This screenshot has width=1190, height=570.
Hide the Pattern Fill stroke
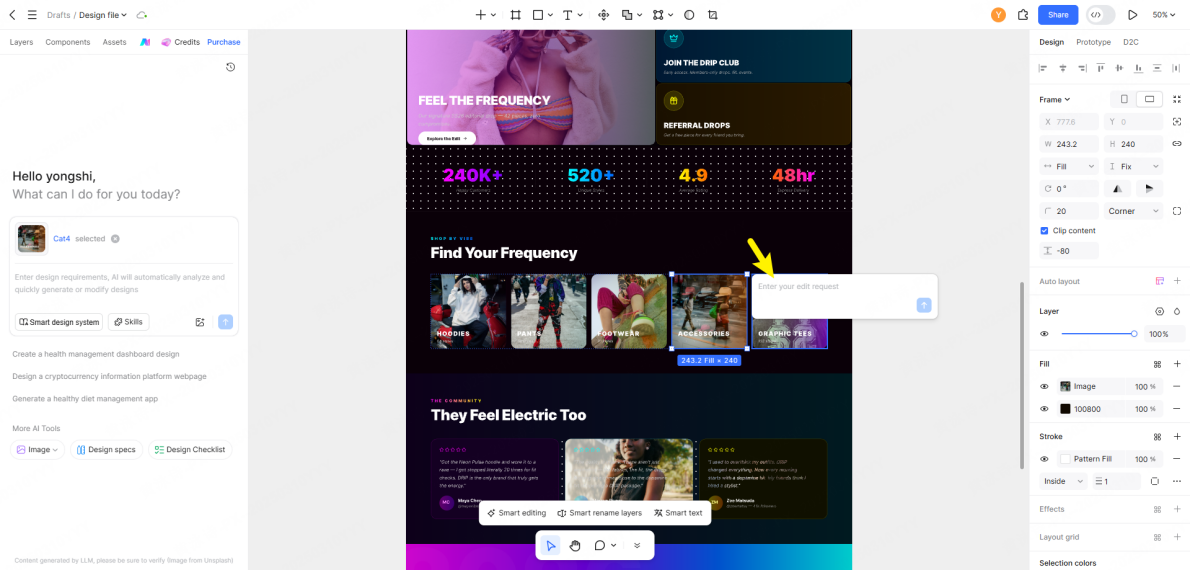coord(1044,459)
